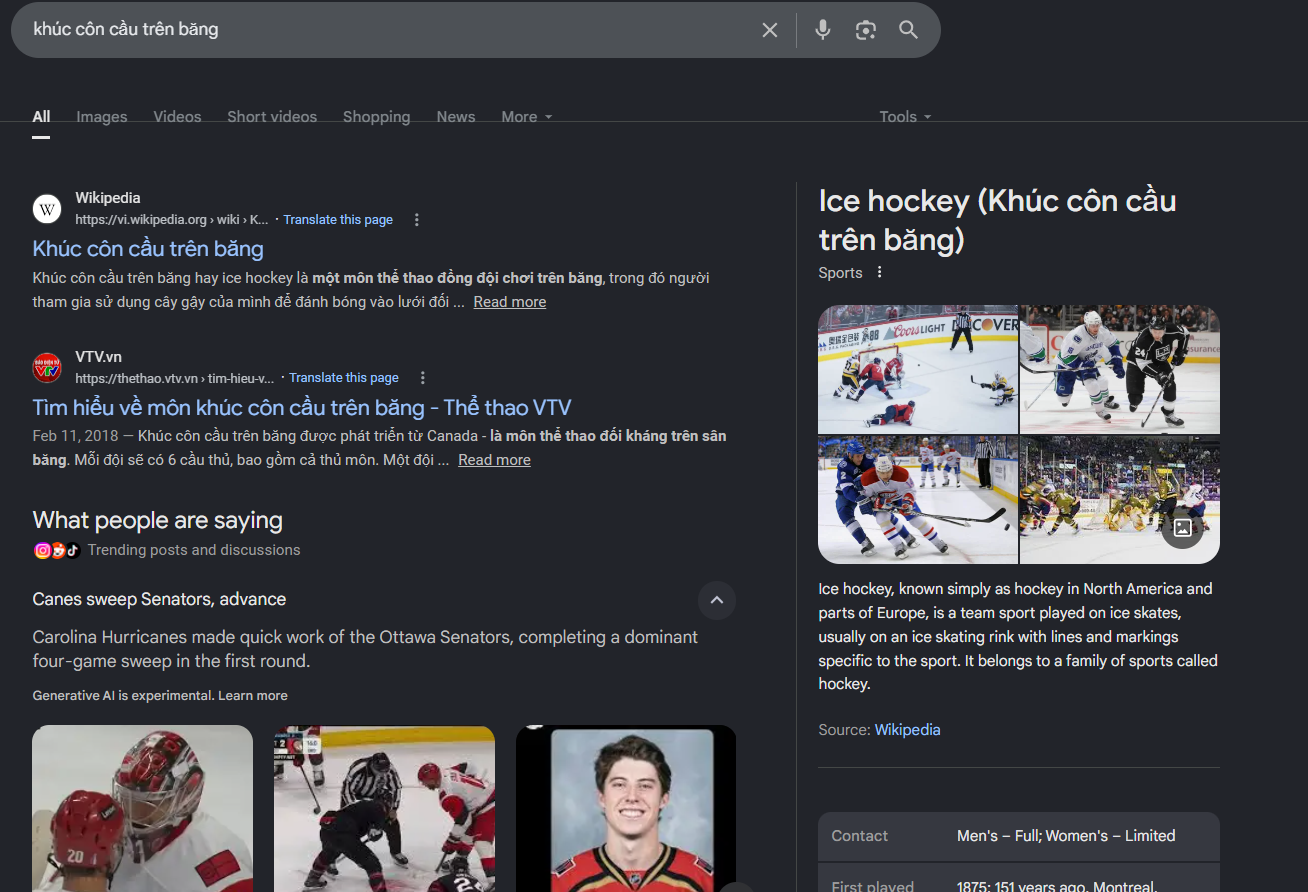
Task: Click the Instagram, Reddit, TikTok source icons
Action: point(57,550)
